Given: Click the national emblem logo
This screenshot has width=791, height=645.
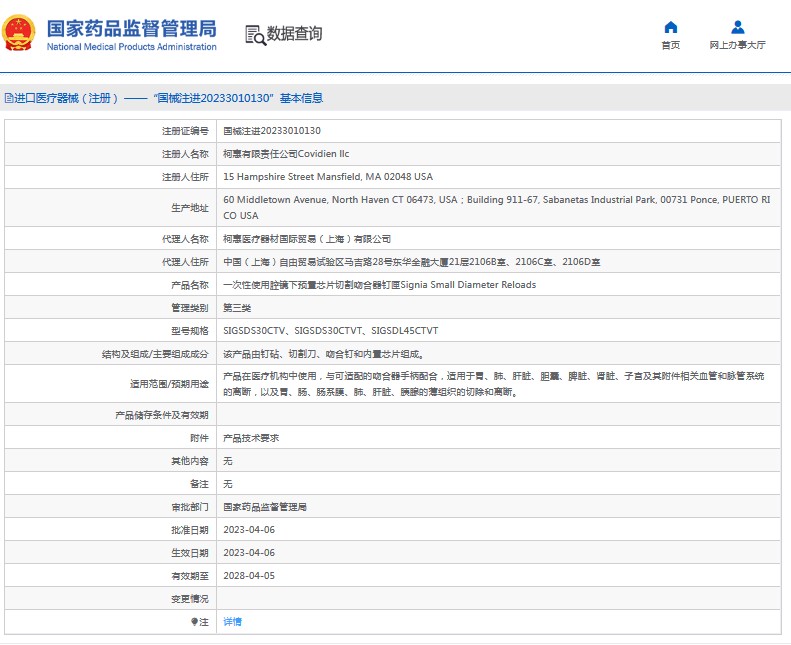Looking at the screenshot, I should point(20,33).
